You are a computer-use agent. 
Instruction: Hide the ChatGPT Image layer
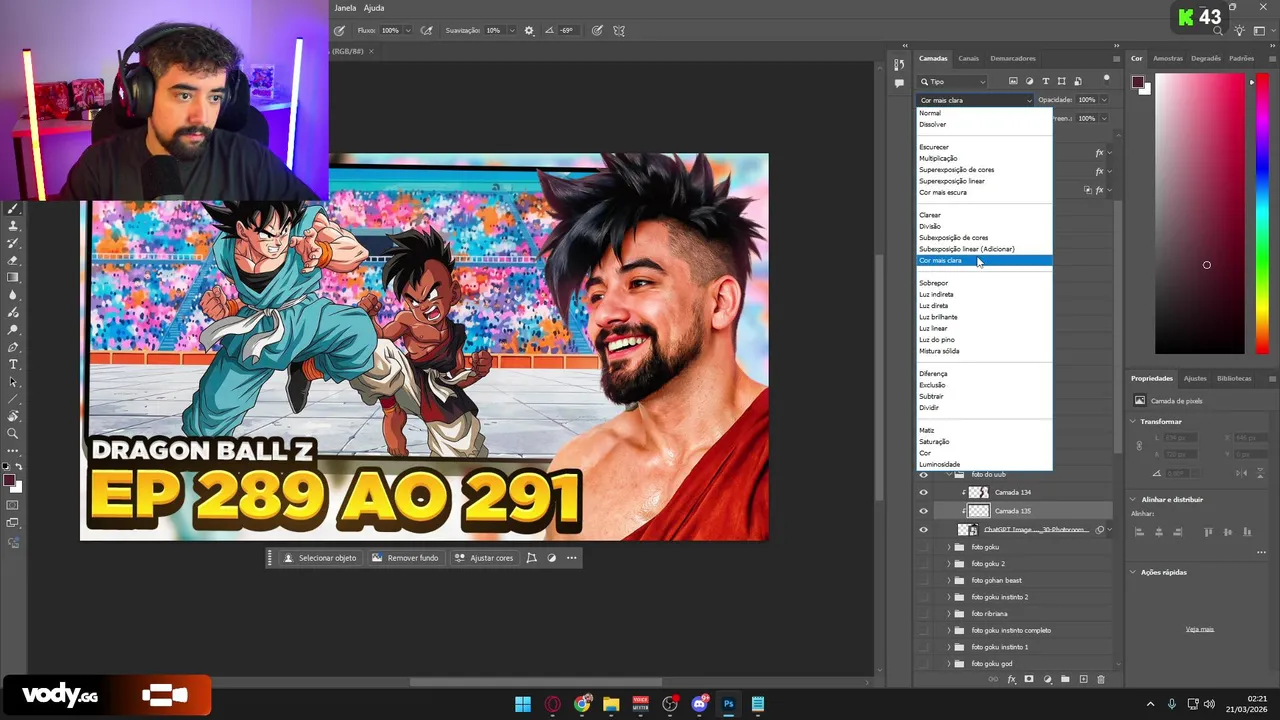coord(923,530)
